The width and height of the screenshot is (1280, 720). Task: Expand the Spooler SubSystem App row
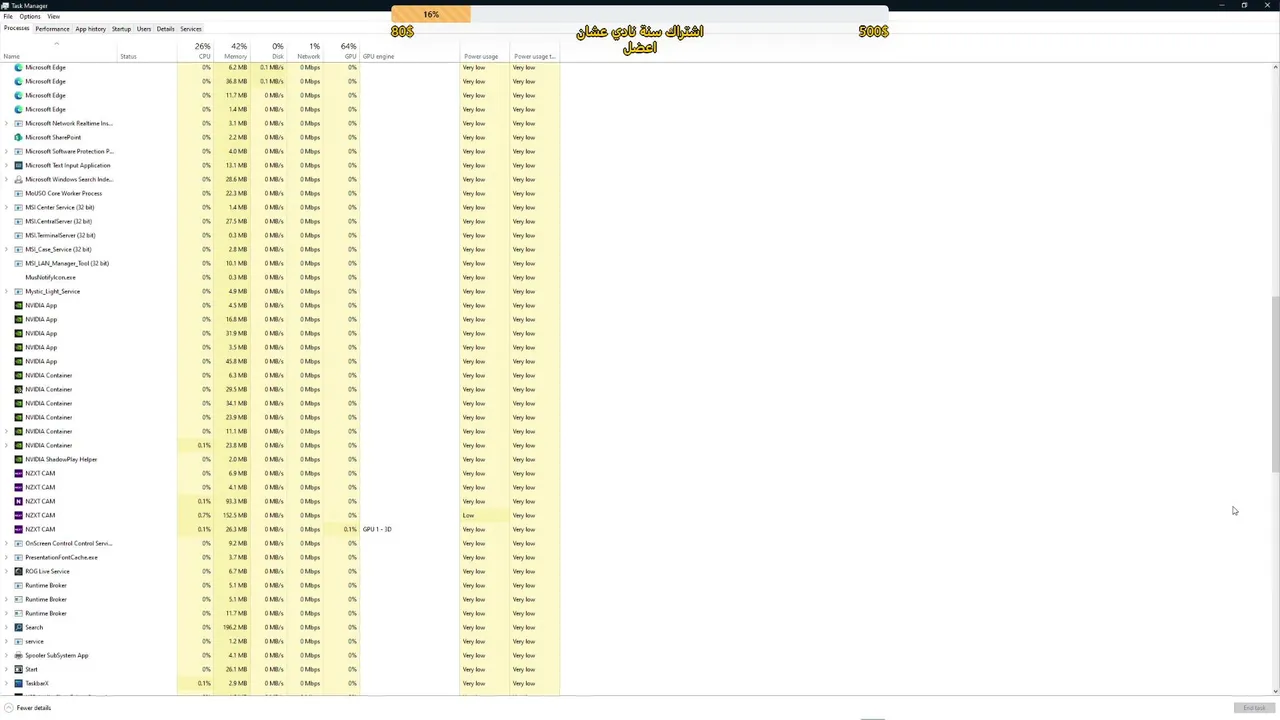coord(7,655)
